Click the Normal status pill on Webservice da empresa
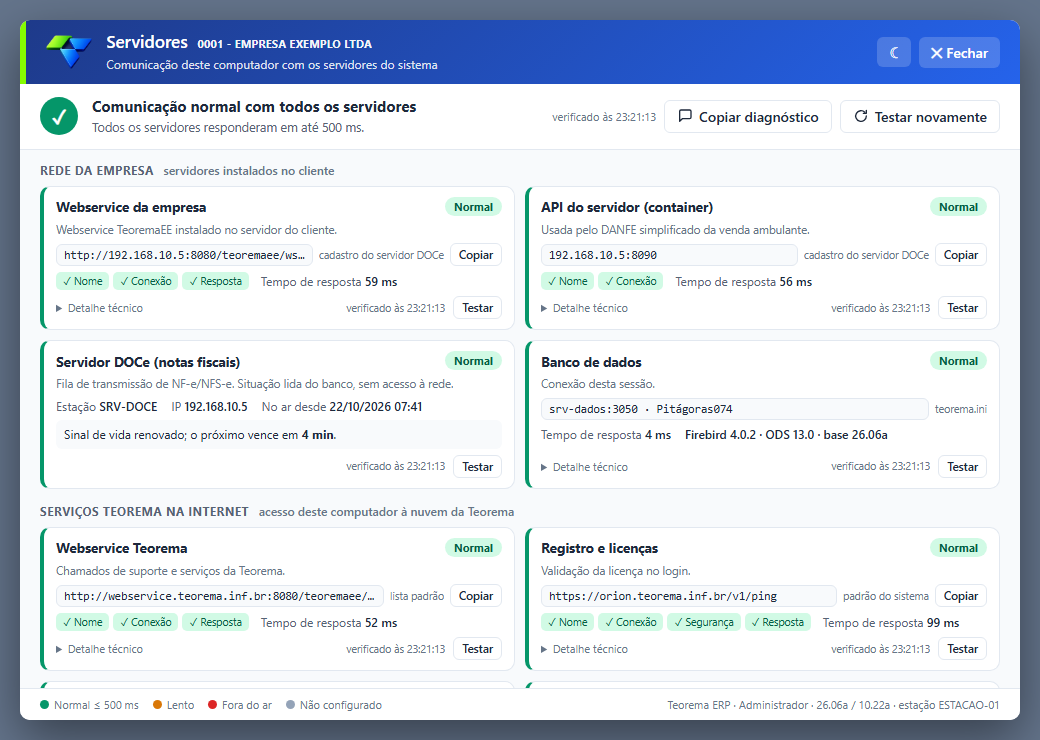 pyautogui.click(x=474, y=207)
